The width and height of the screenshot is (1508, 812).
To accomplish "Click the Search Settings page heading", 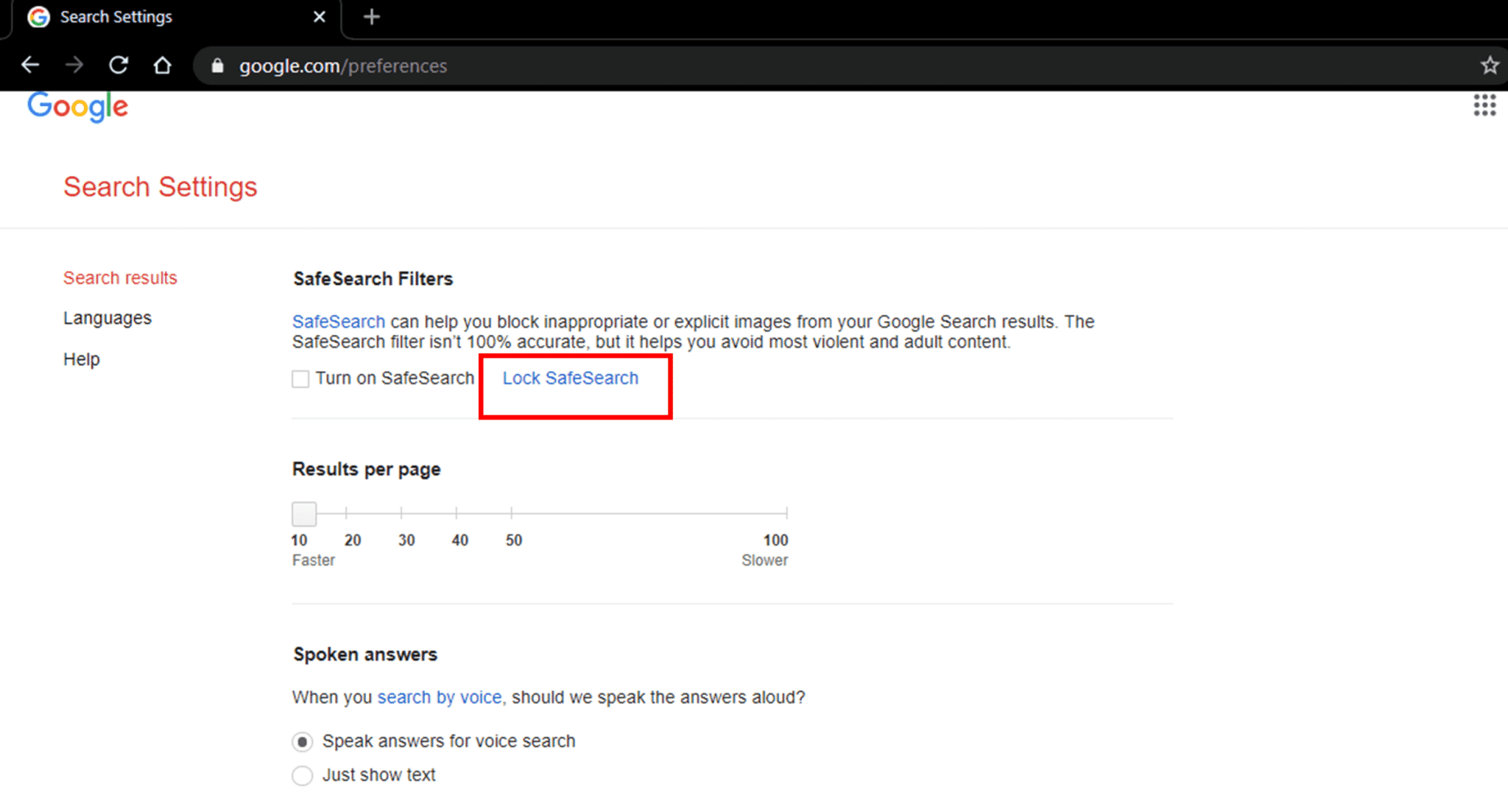I will [161, 187].
